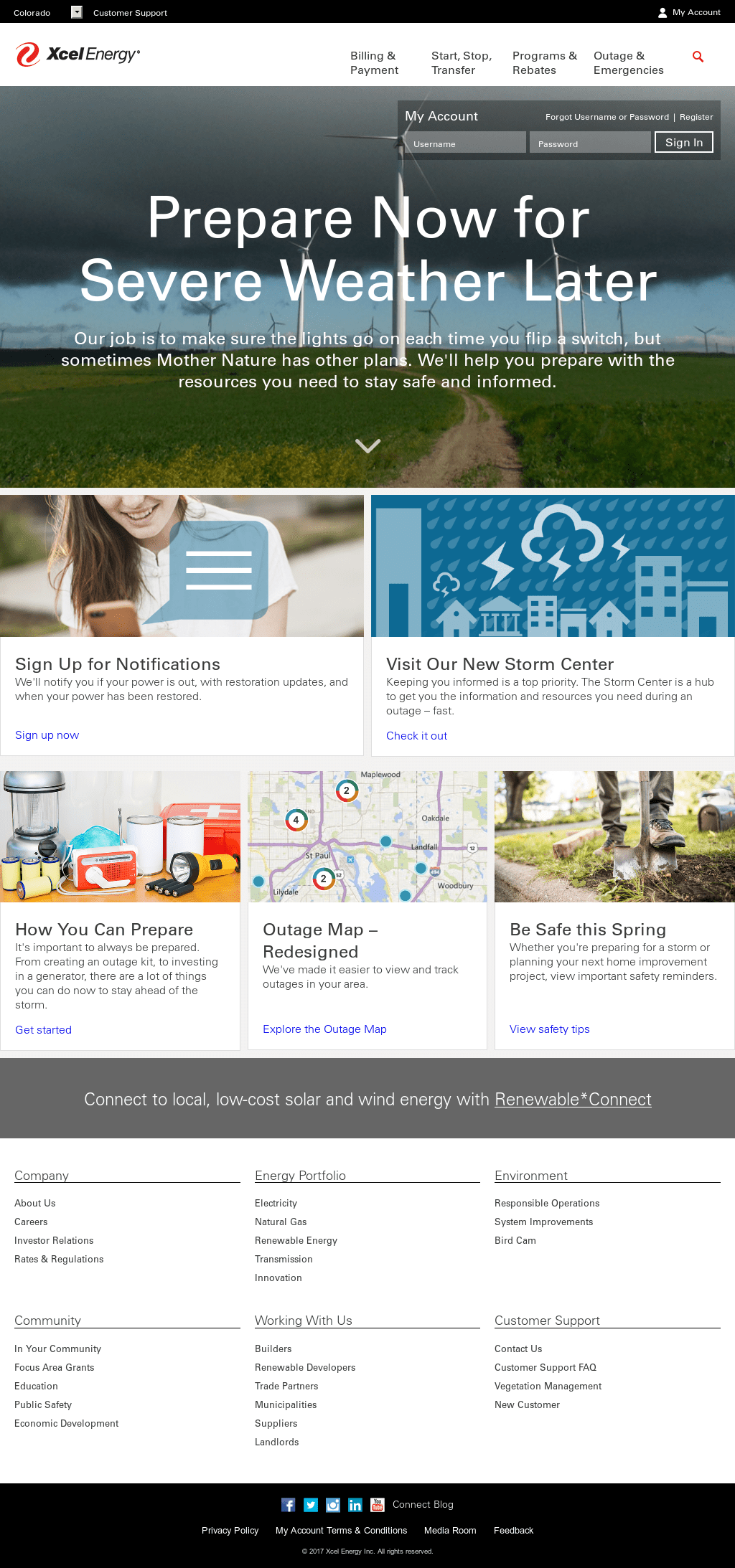
Task: Click the Feedback link
Action: point(513,1531)
